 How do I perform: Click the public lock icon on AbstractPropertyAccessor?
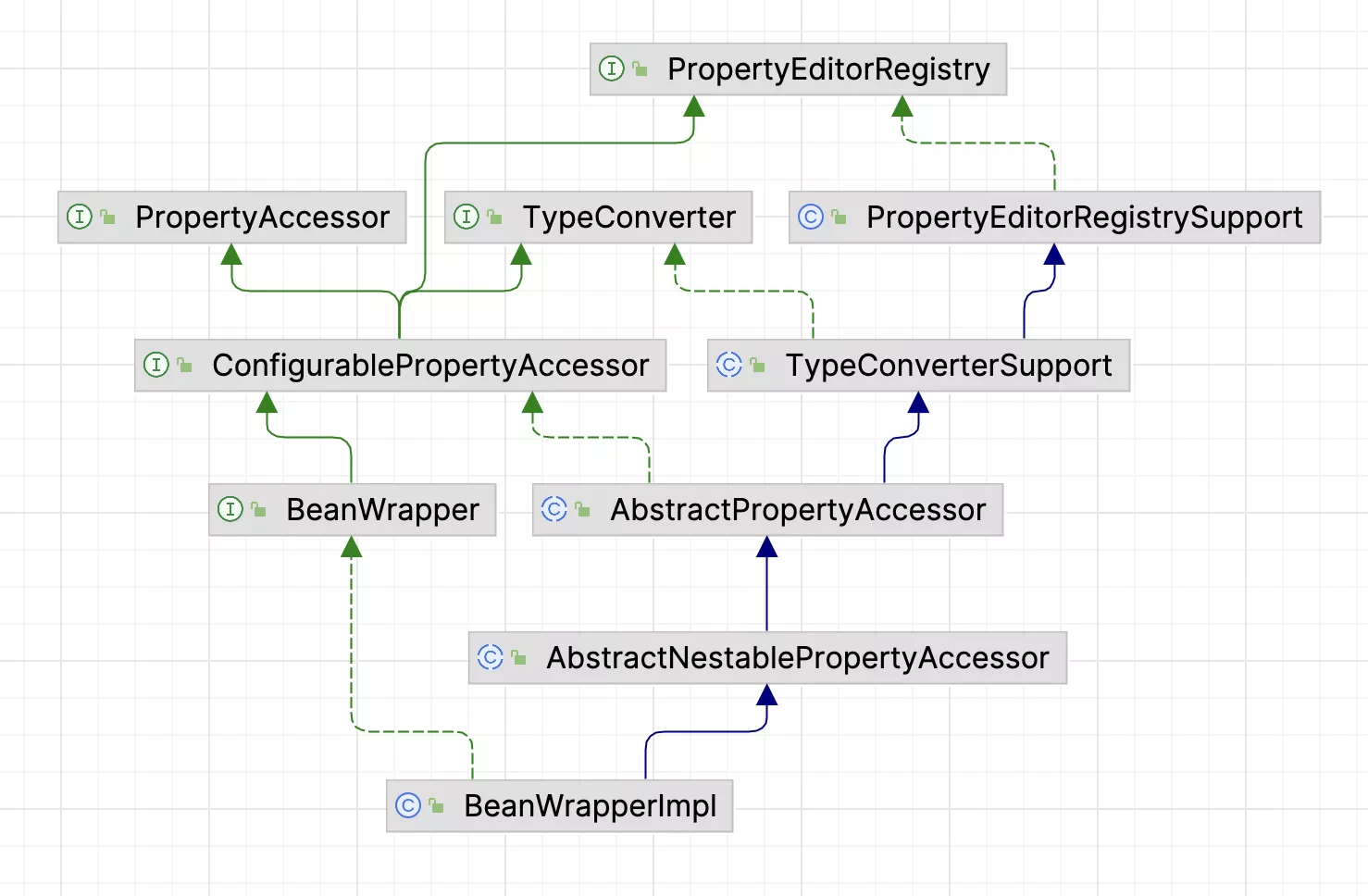pyautogui.click(x=583, y=509)
